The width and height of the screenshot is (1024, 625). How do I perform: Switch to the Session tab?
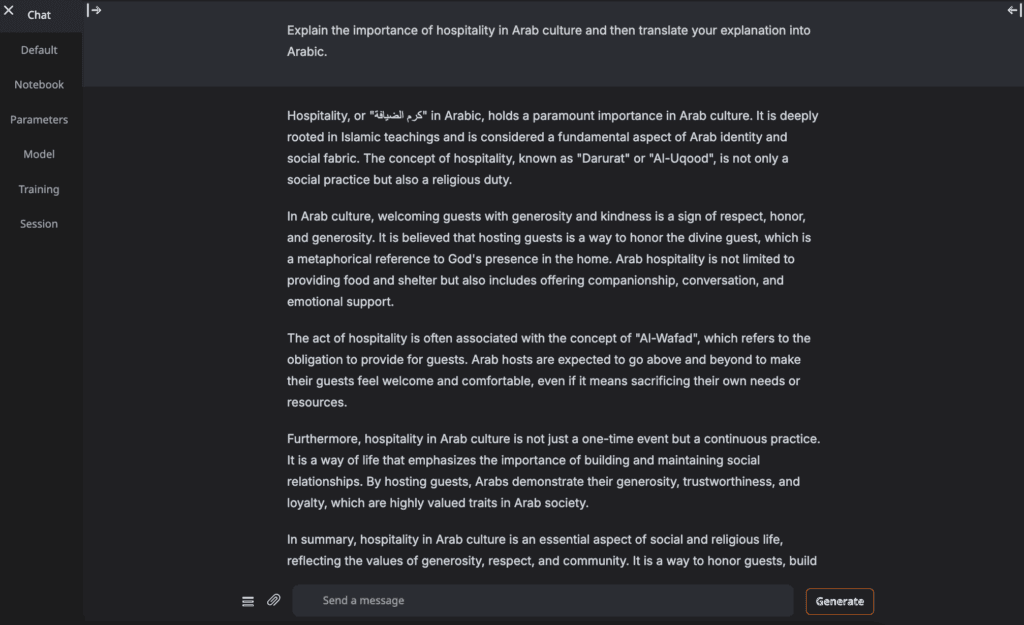coord(39,224)
